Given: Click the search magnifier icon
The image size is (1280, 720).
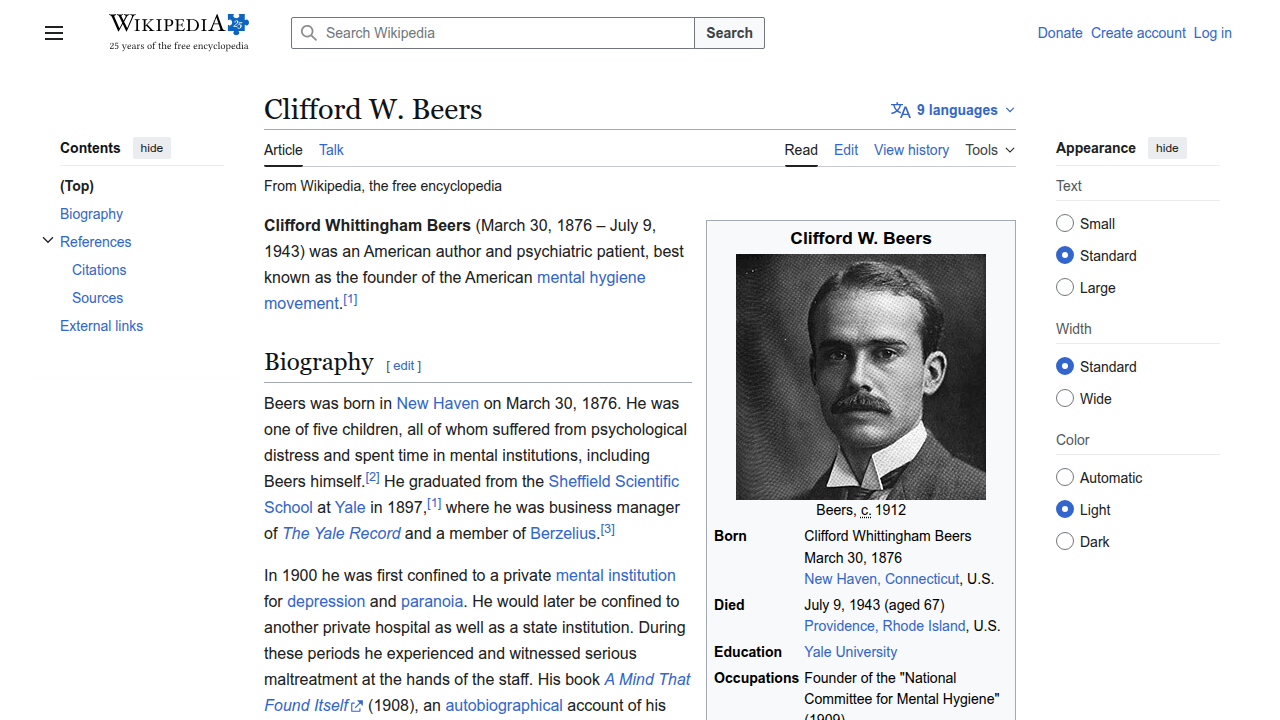Looking at the screenshot, I should pos(309,33).
